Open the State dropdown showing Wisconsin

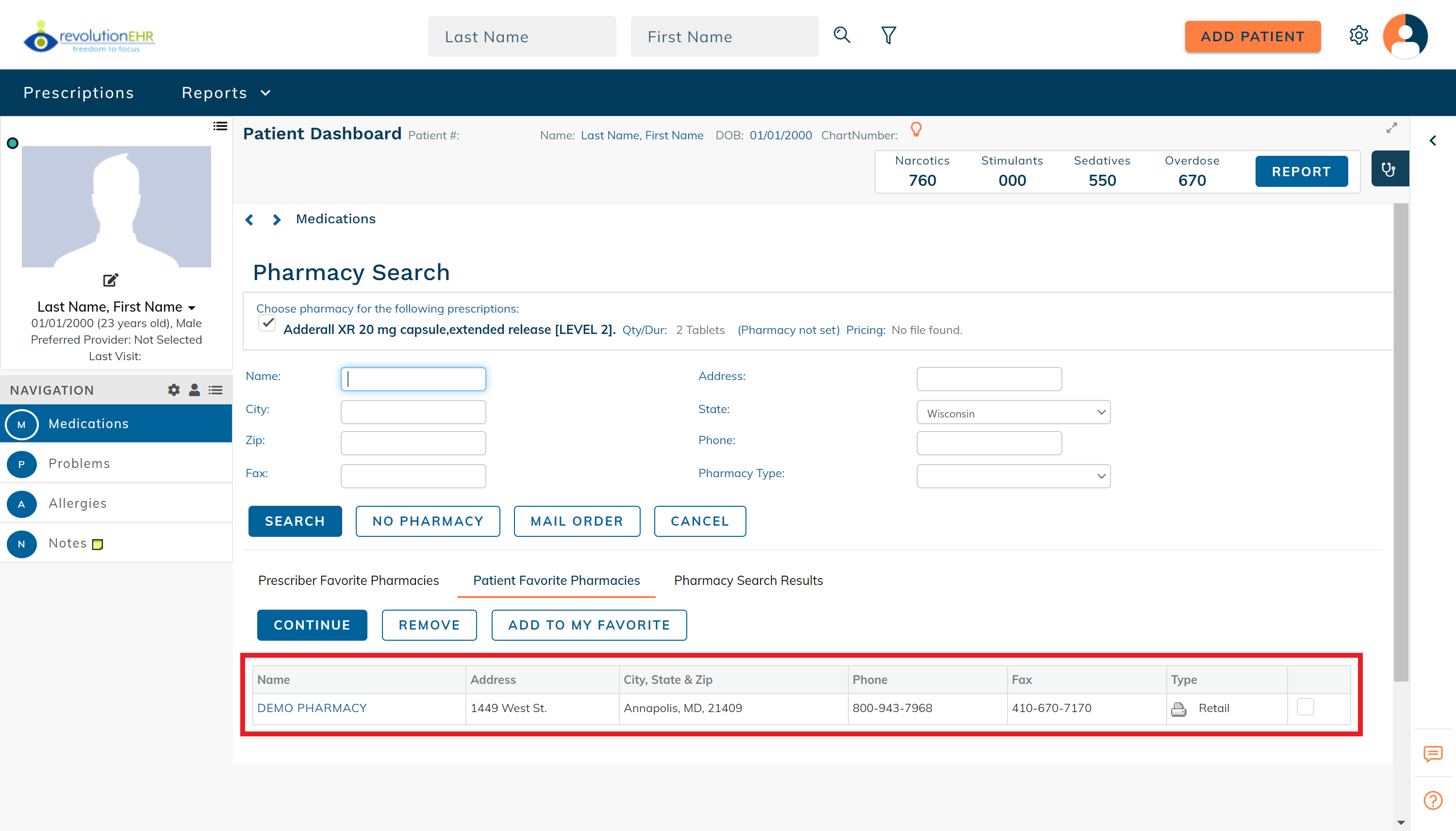point(1013,413)
